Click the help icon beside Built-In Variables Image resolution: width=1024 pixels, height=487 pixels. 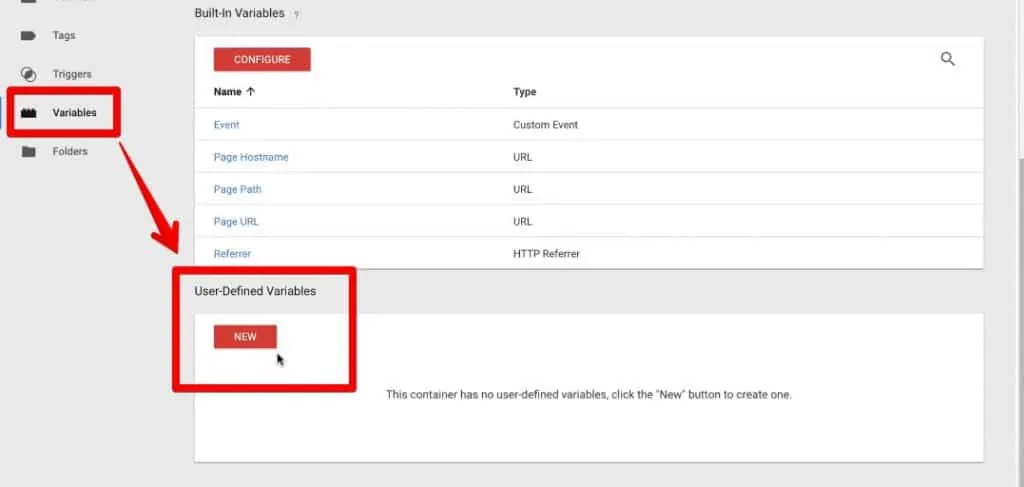tap(296, 14)
